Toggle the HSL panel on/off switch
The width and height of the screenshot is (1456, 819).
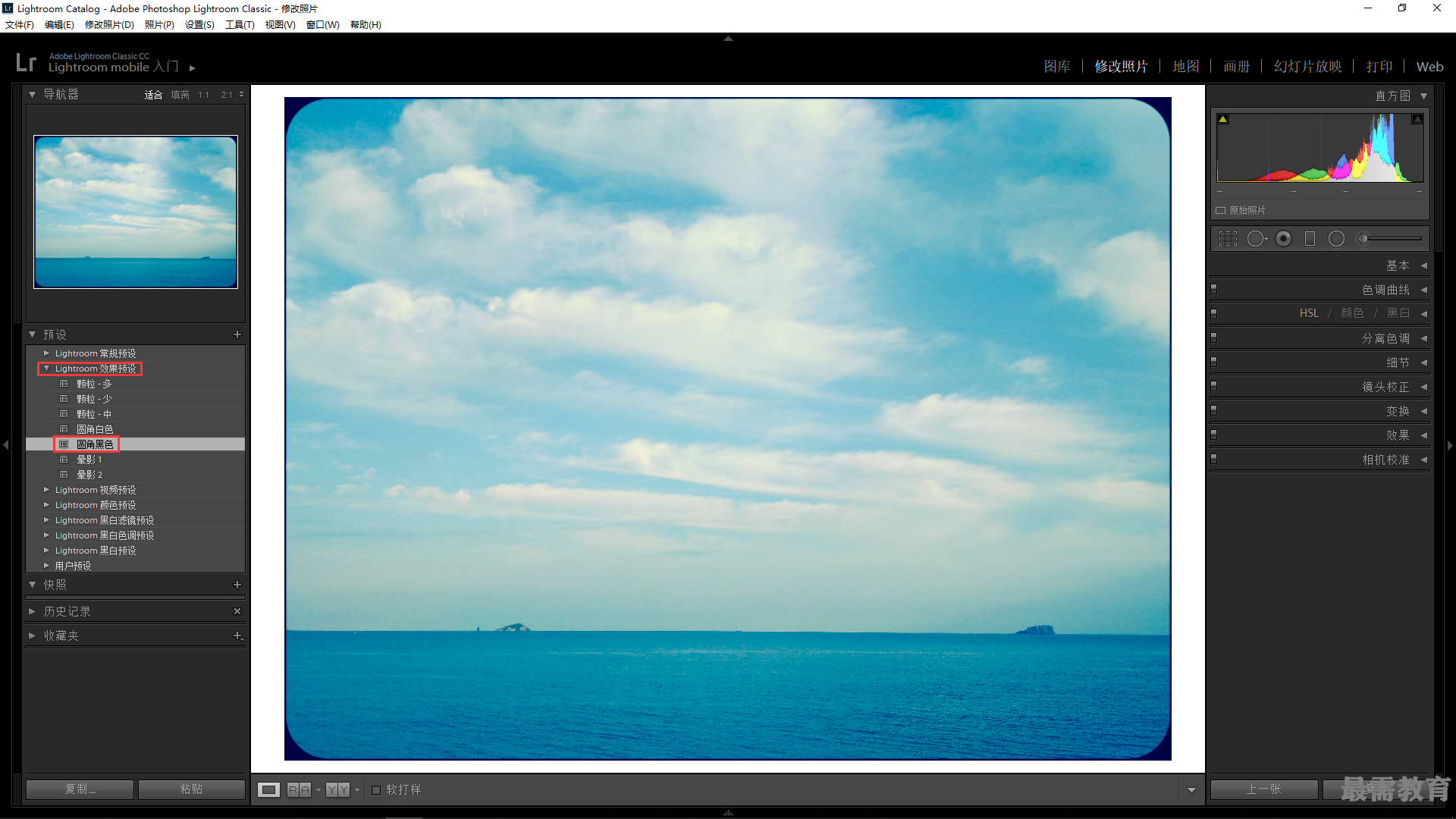pyautogui.click(x=1214, y=313)
